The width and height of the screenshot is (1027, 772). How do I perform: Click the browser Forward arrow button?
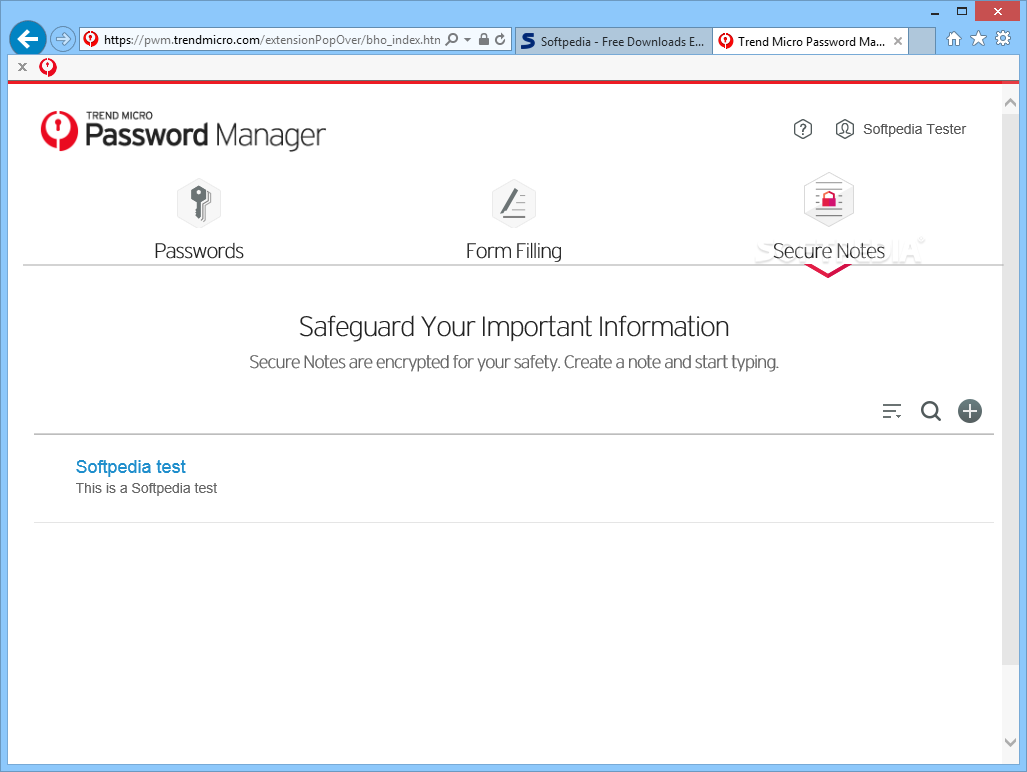(x=63, y=39)
